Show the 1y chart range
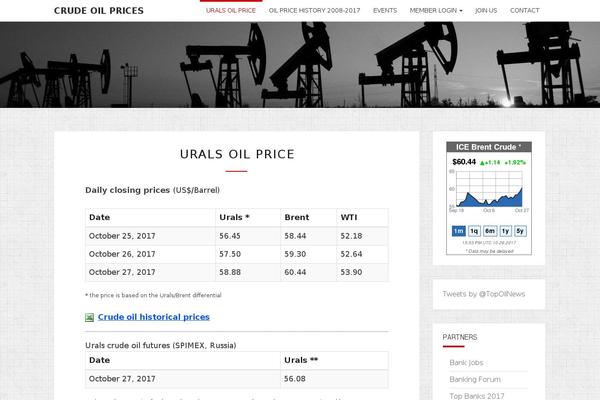This screenshot has height=400, width=600. (x=505, y=231)
